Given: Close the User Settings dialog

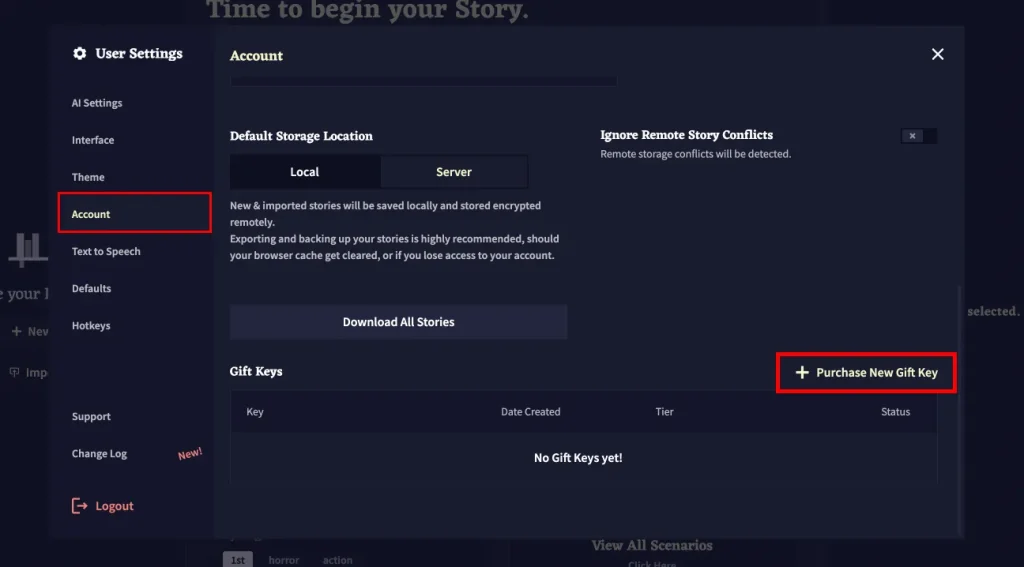Looking at the screenshot, I should pyautogui.click(x=937, y=54).
